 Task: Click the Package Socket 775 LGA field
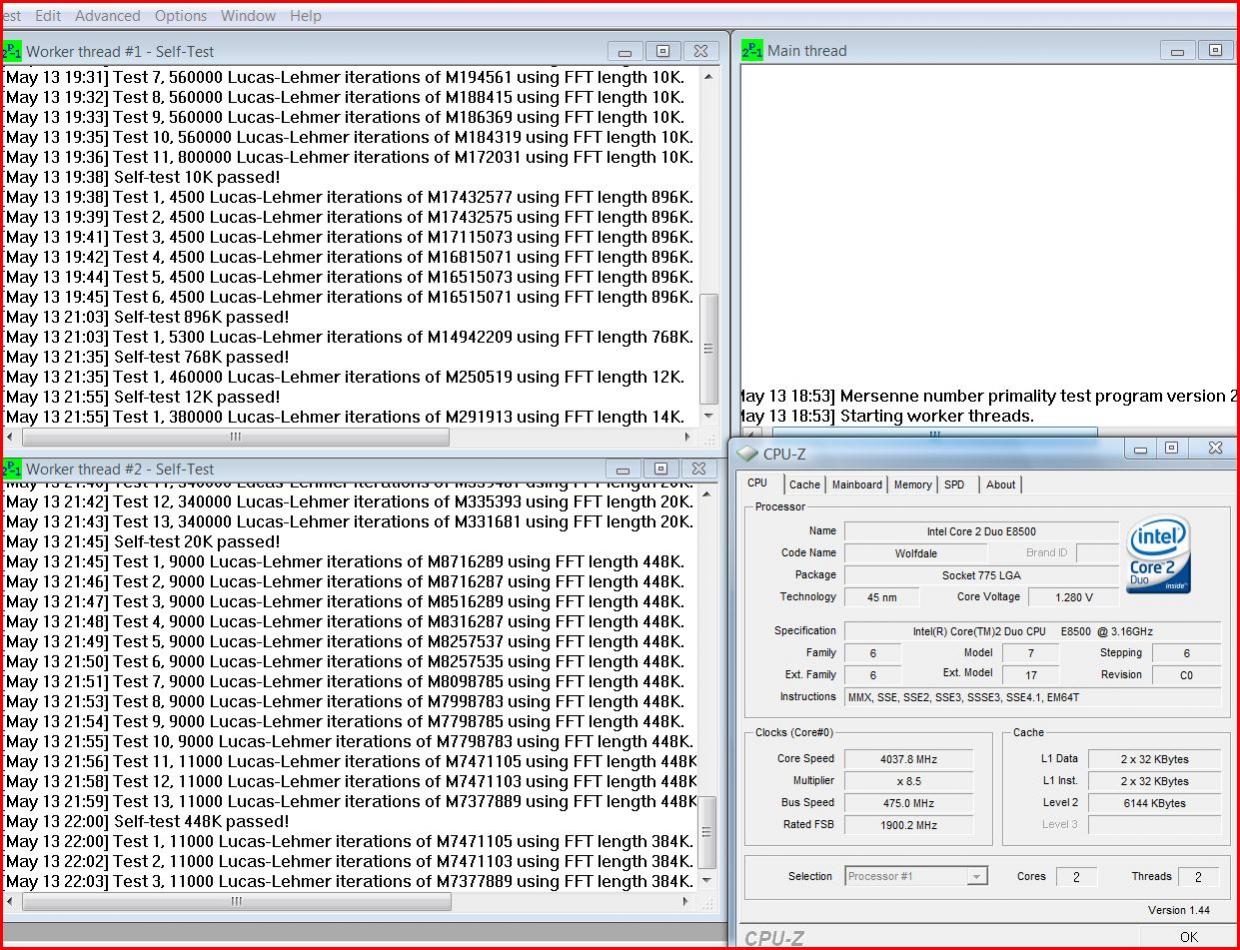(981, 575)
